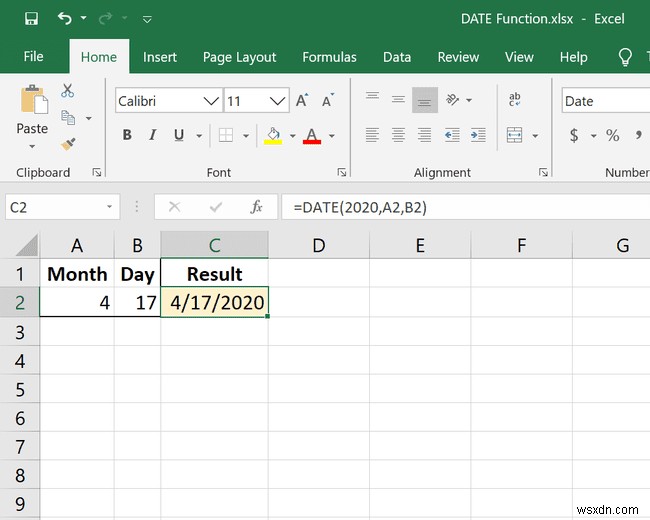Select Middle Align icon

point(398,100)
